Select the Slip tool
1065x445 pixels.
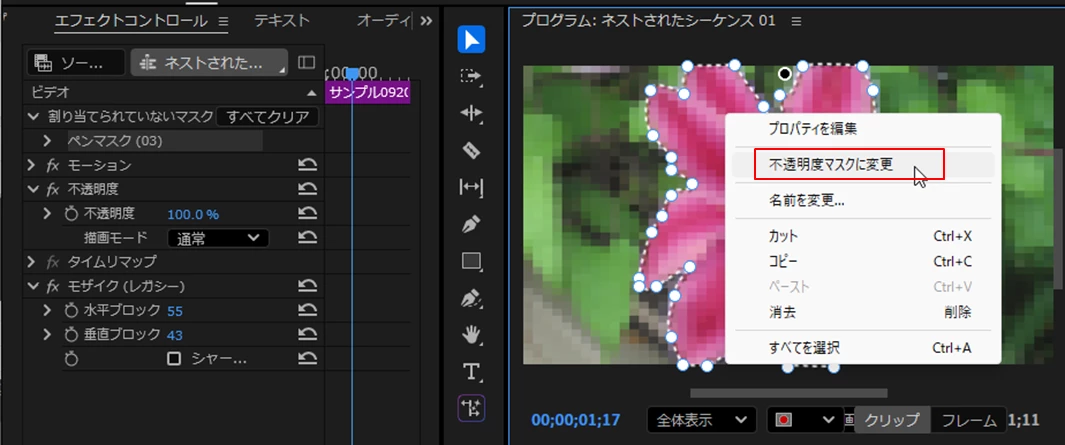tap(471, 187)
